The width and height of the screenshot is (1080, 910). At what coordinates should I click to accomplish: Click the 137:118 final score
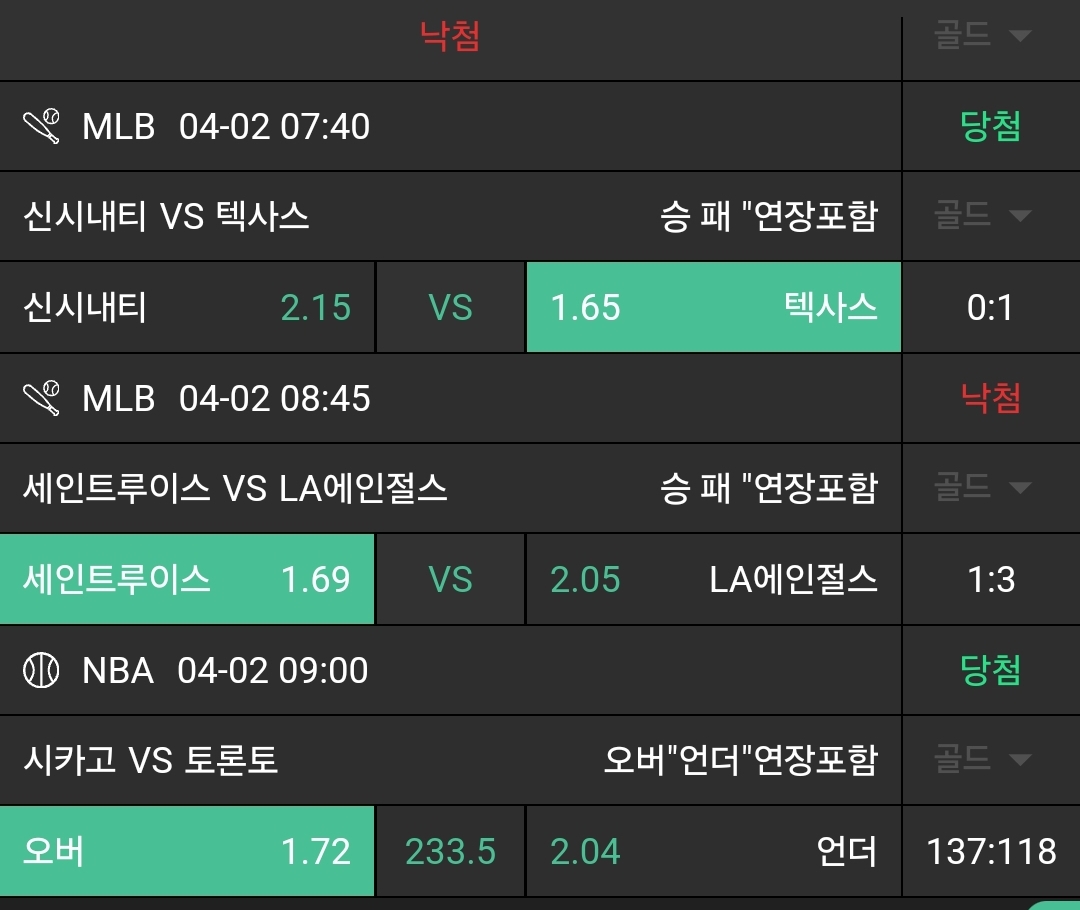(x=991, y=851)
